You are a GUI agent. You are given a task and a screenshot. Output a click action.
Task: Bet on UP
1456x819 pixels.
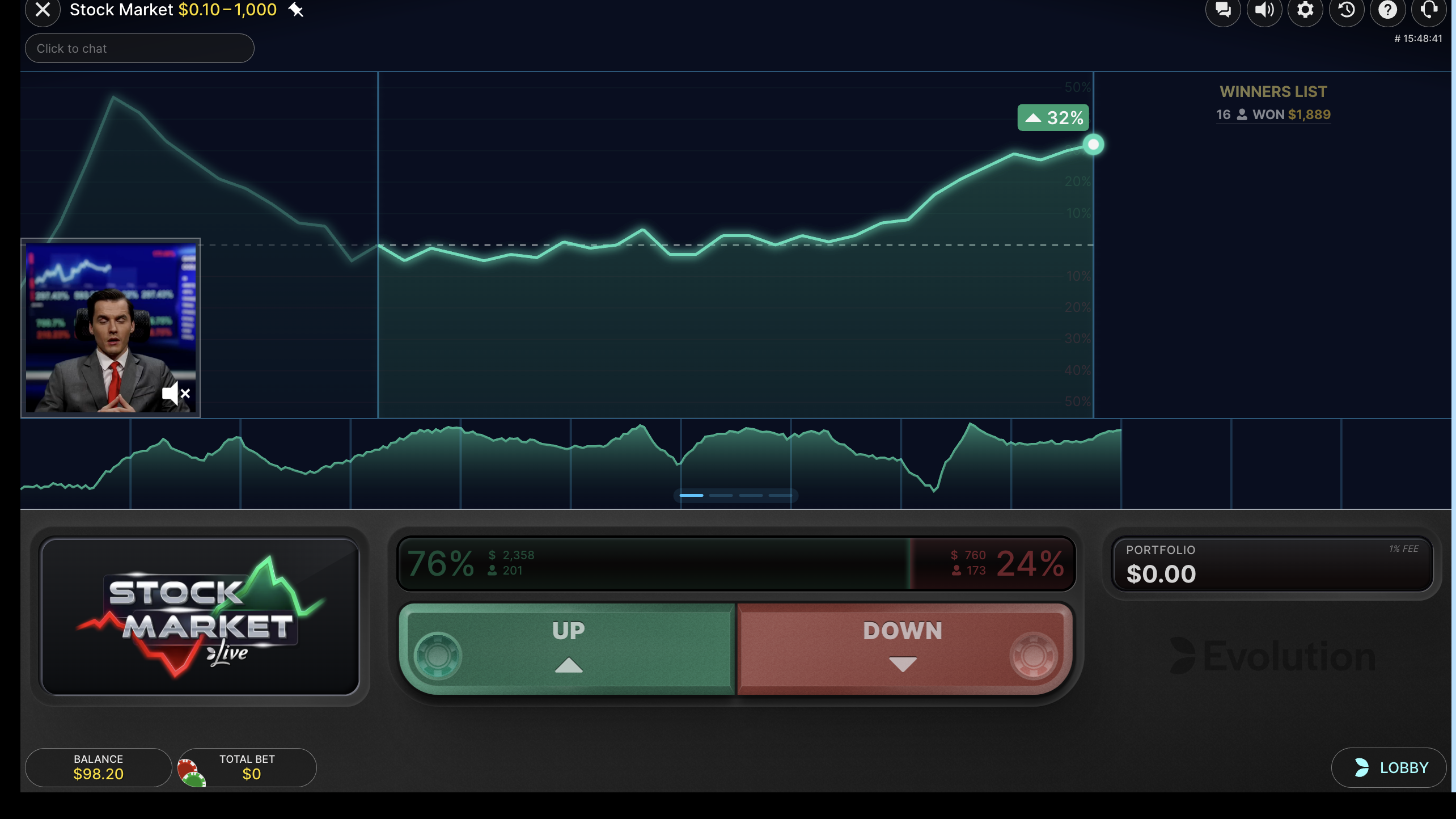(x=568, y=648)
